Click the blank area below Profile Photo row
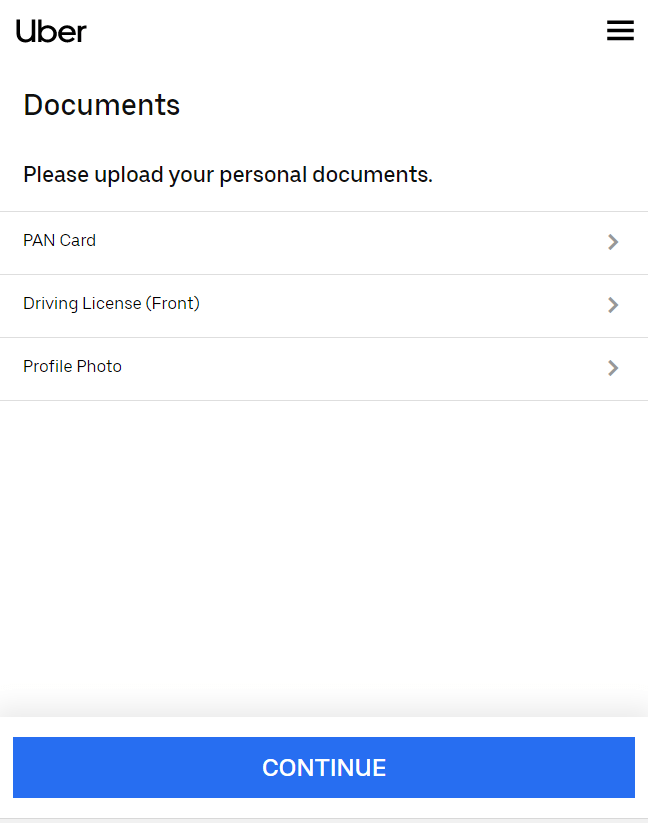Screen dimensions: 648x823 click(324, 551)
